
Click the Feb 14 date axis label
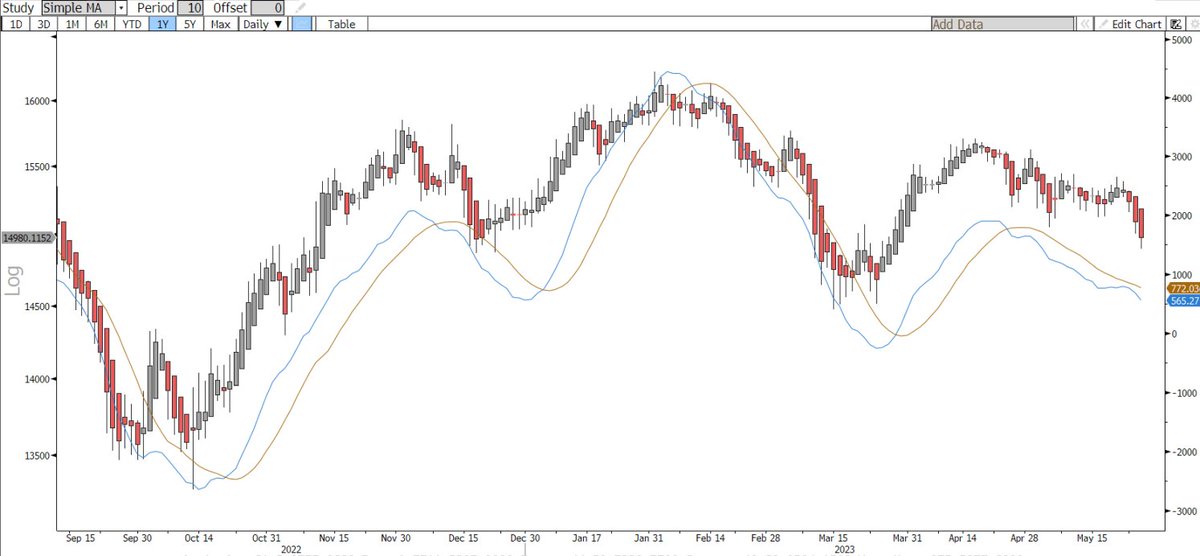pos(712,537)
